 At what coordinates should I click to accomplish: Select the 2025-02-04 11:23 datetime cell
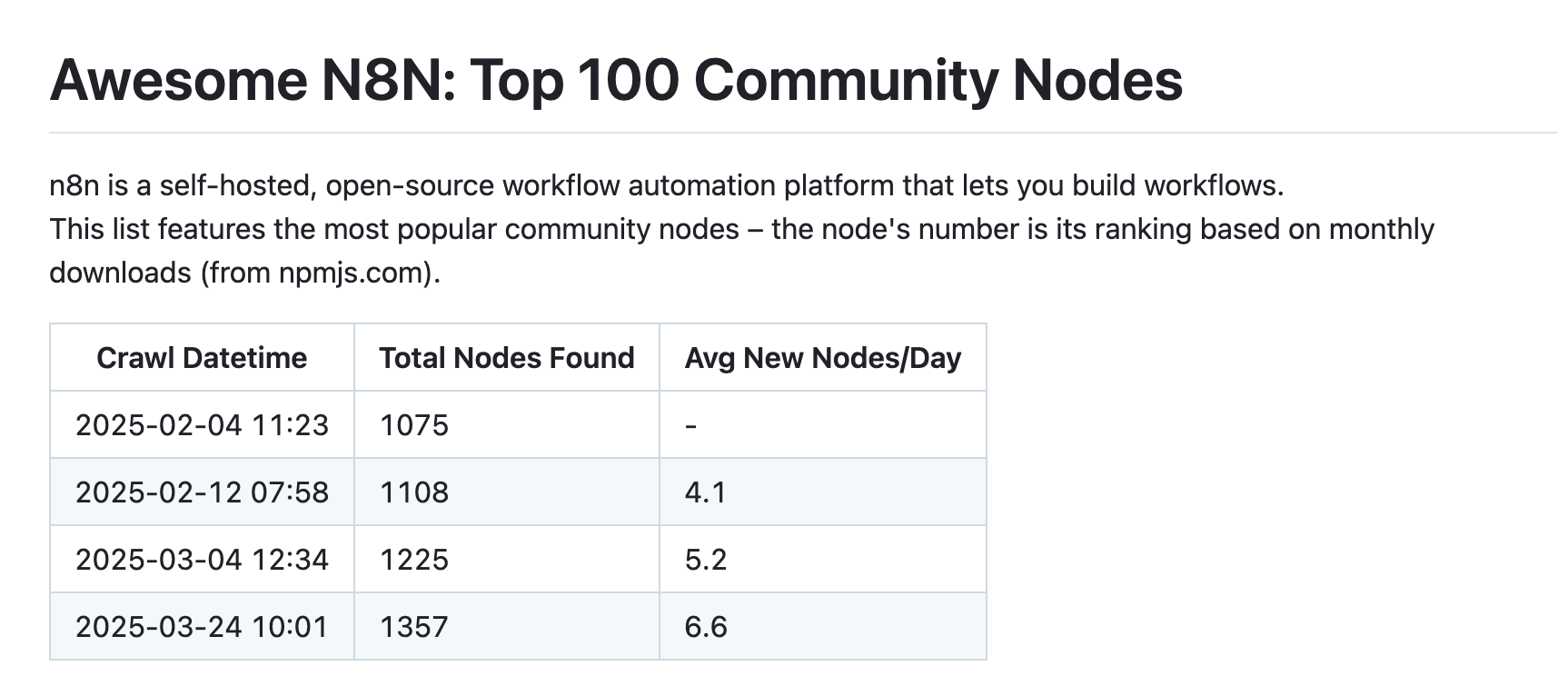point(202,425)
